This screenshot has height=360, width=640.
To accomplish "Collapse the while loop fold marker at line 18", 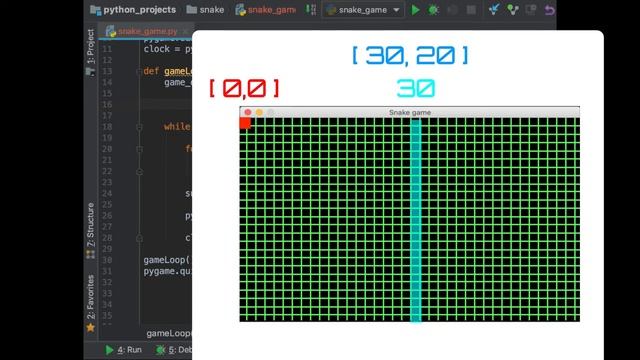I will point(139,127).
